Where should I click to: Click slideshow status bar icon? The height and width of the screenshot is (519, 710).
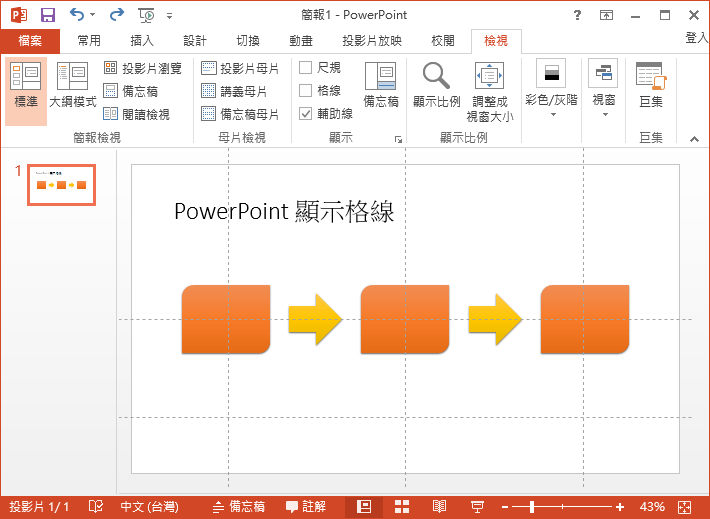coord(477,507)
